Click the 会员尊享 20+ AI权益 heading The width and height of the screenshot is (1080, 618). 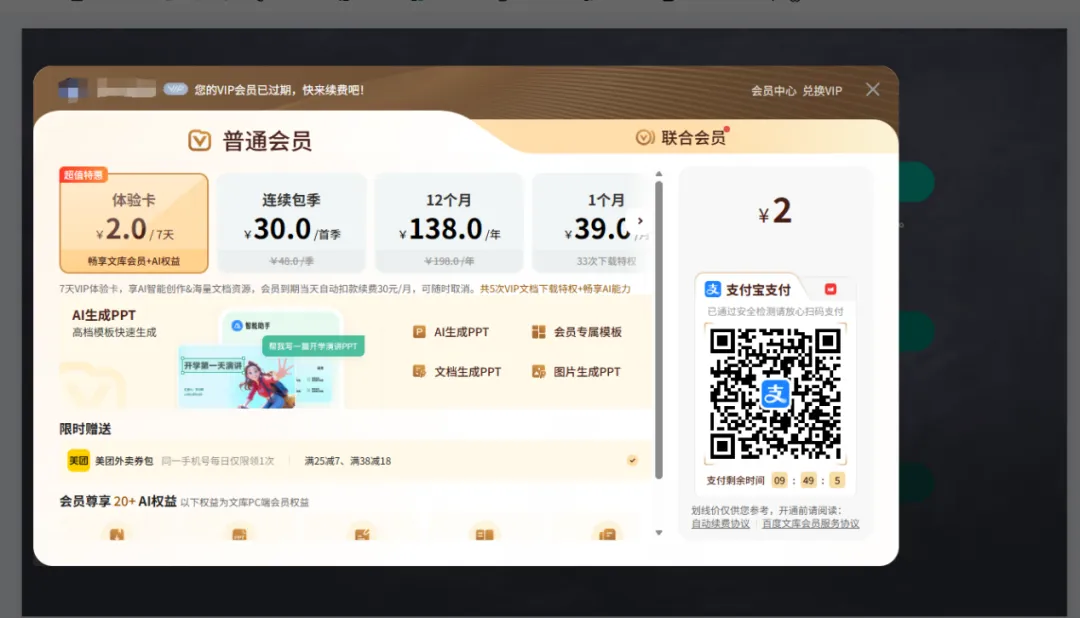(118, 502)
